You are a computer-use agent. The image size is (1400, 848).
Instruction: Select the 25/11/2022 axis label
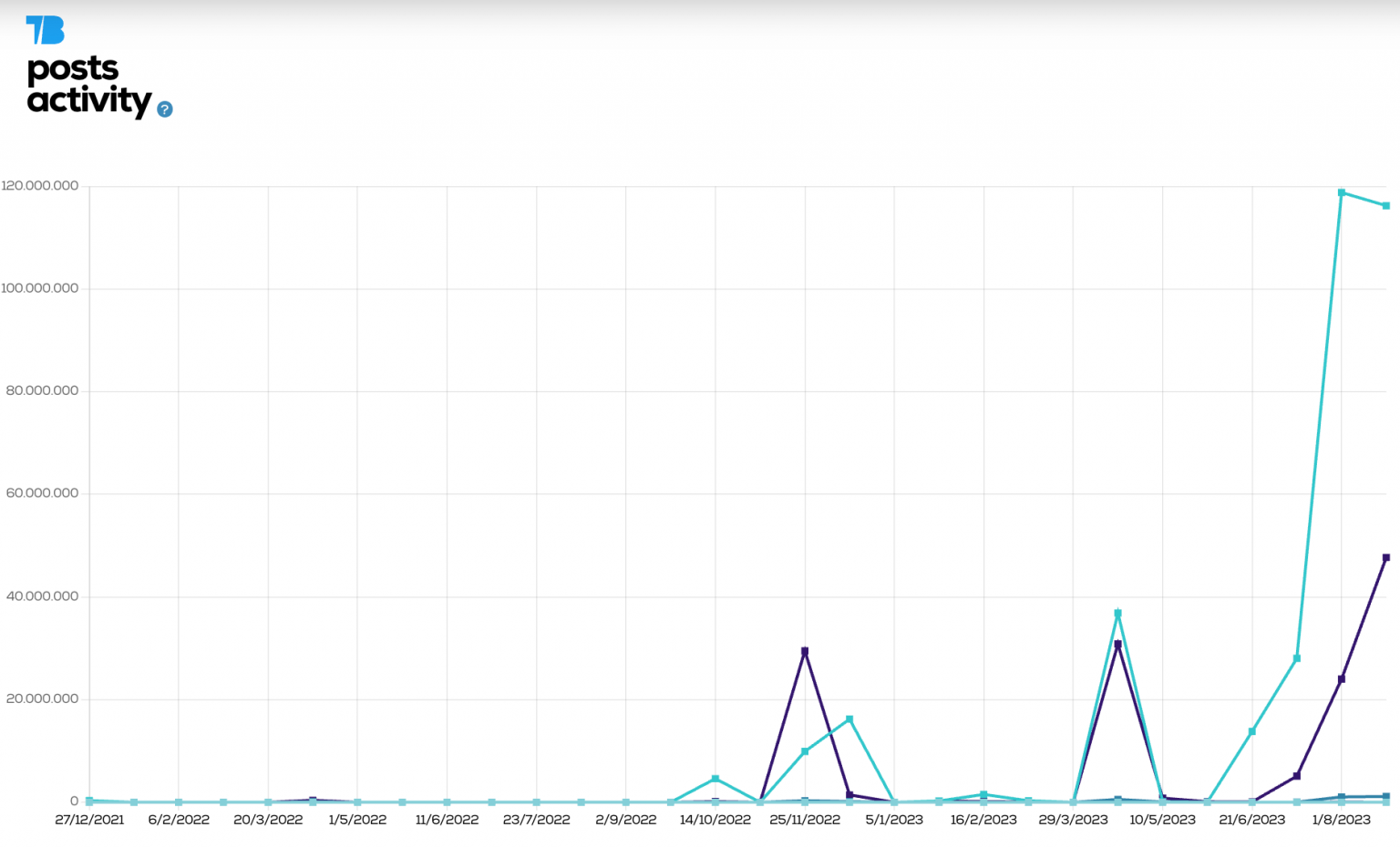pyautogui.click(x=805, y=819)
